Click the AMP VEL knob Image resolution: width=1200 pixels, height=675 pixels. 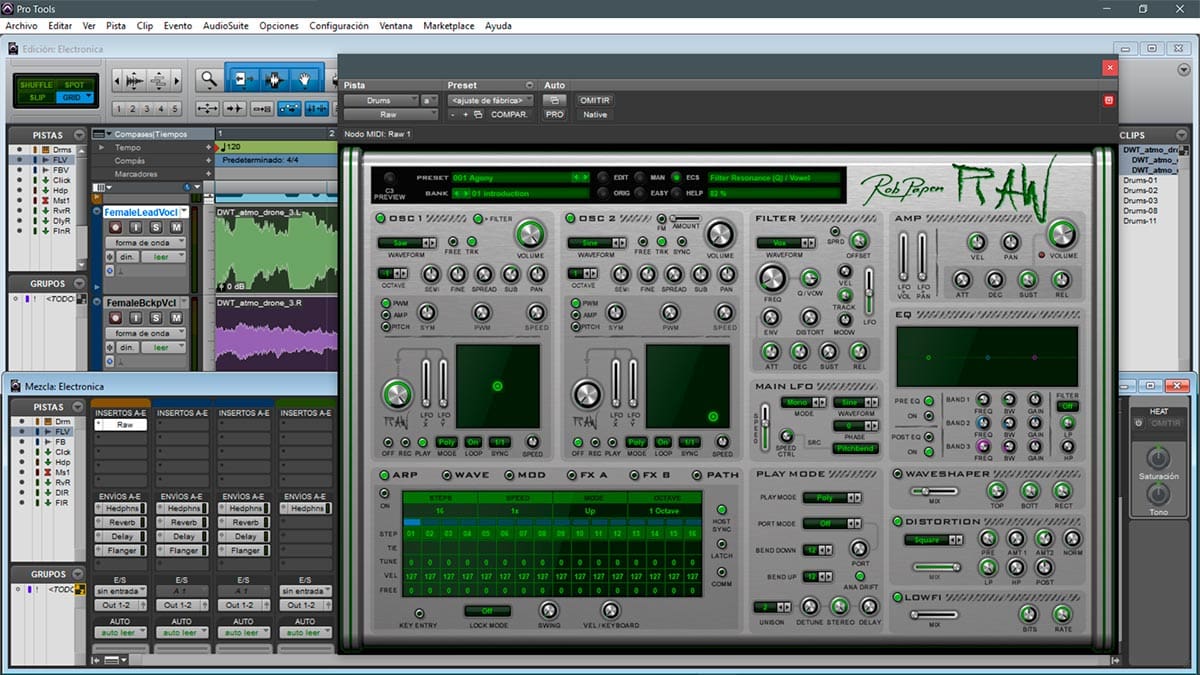pos(976,240)
